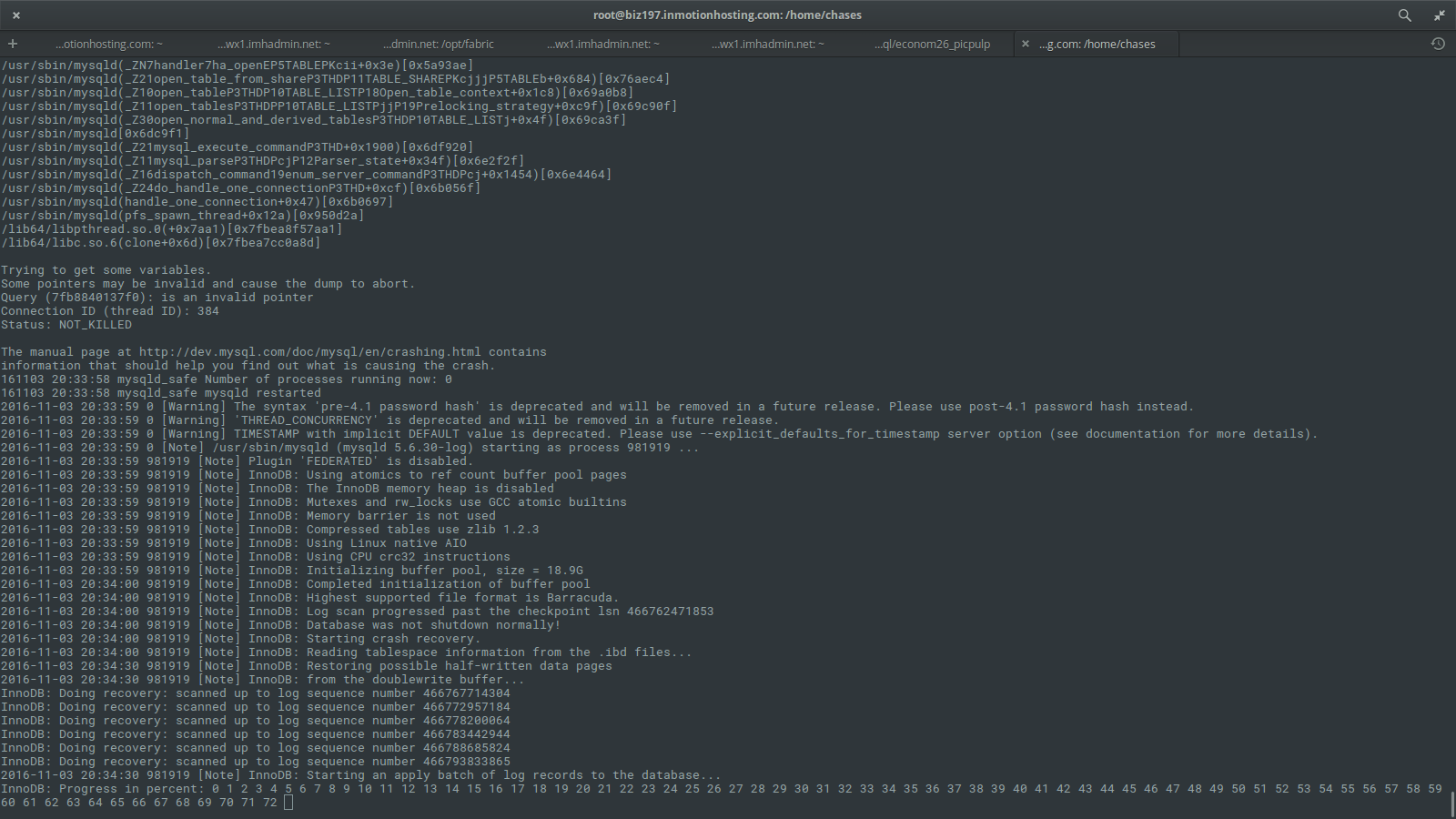Close the active /home/chases tab
The image size is (1456, 819).
point(1026,44)
